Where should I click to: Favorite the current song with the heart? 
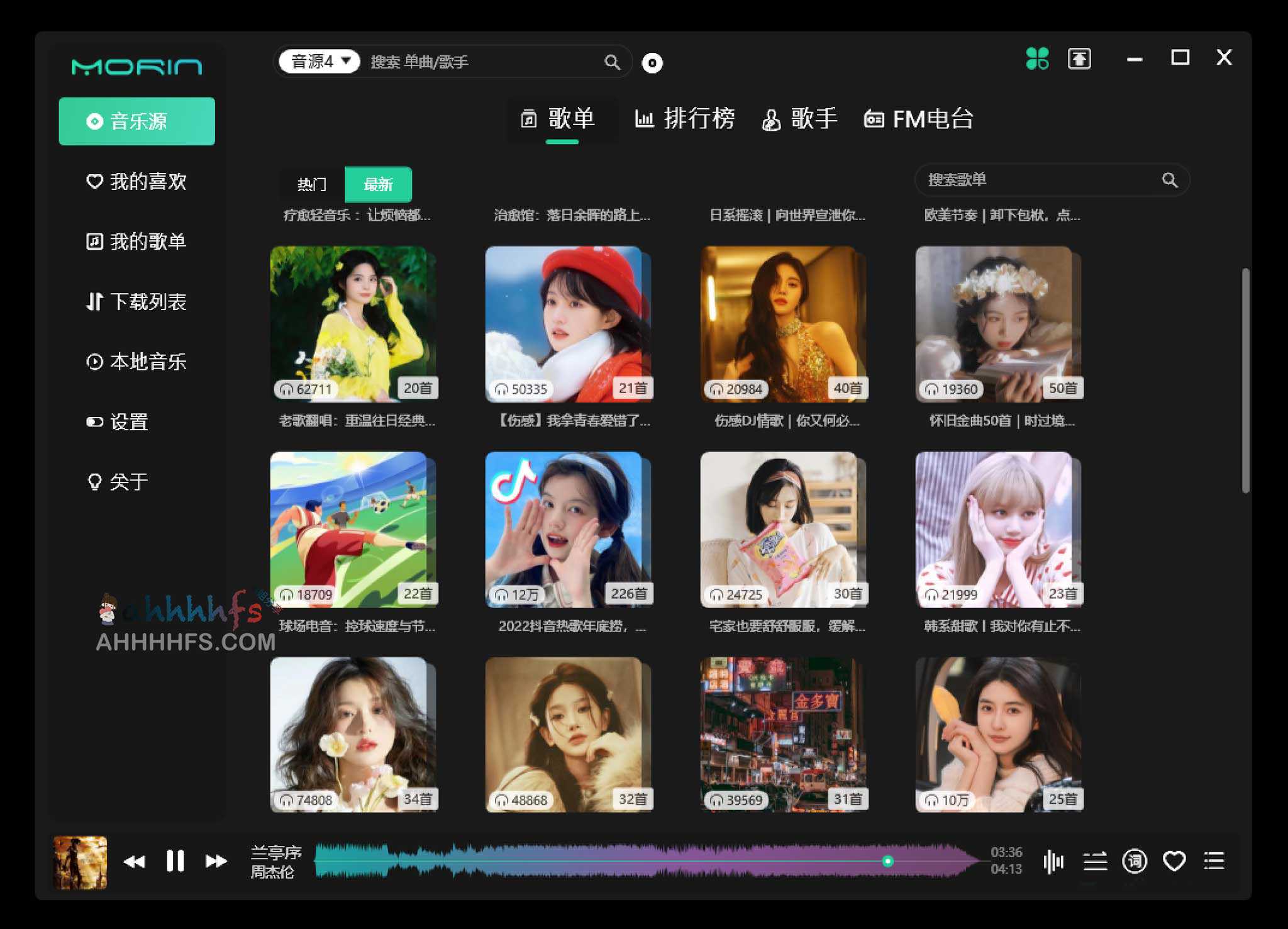[1174, 862]
